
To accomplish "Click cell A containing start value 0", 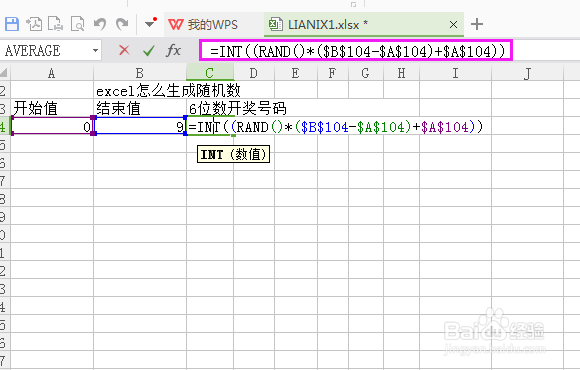I will coord(52,127).
